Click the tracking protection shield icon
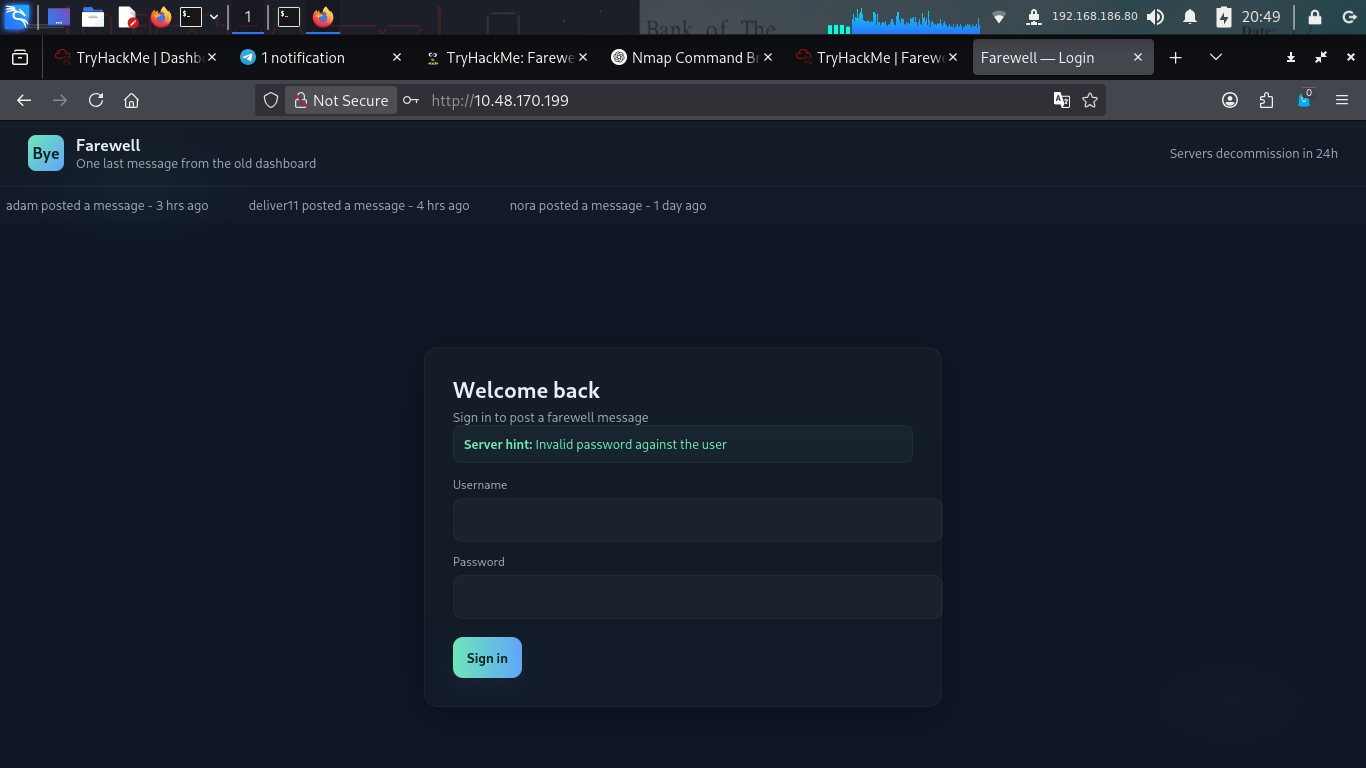 [270, 100]
